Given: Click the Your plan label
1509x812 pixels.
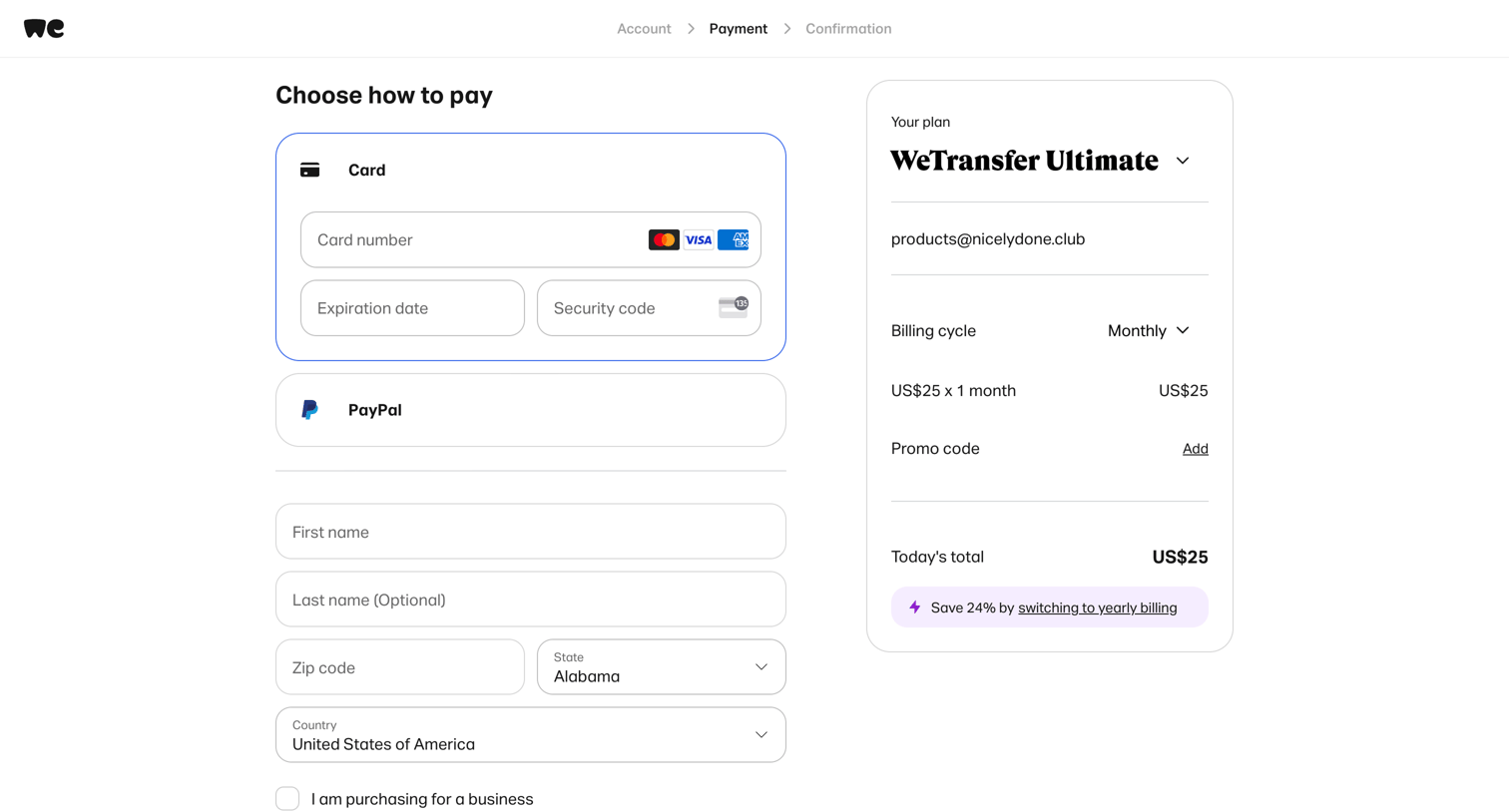Looking at the screenshot, I should point(920,122).
